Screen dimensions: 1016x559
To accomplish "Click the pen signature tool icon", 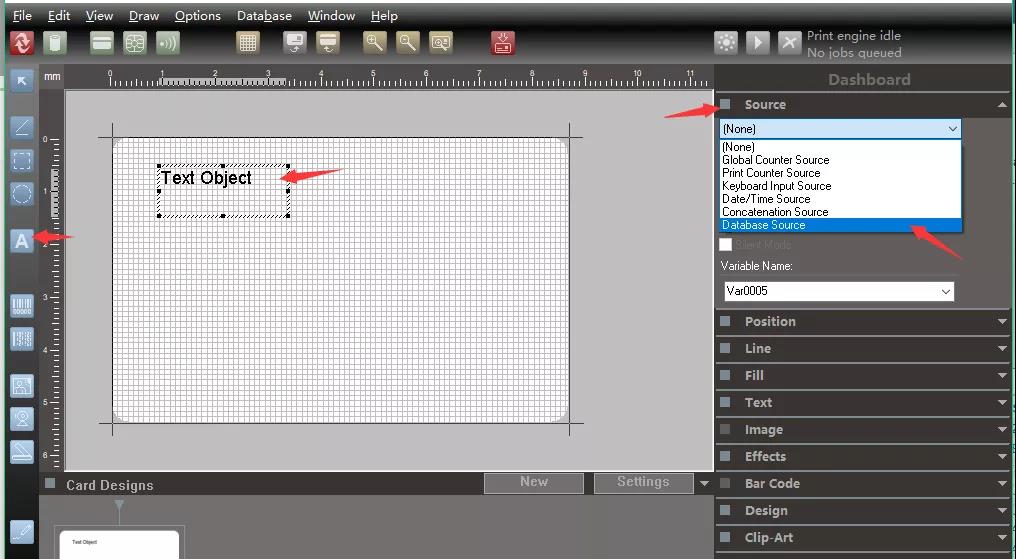I will click(x=21, y=532).
